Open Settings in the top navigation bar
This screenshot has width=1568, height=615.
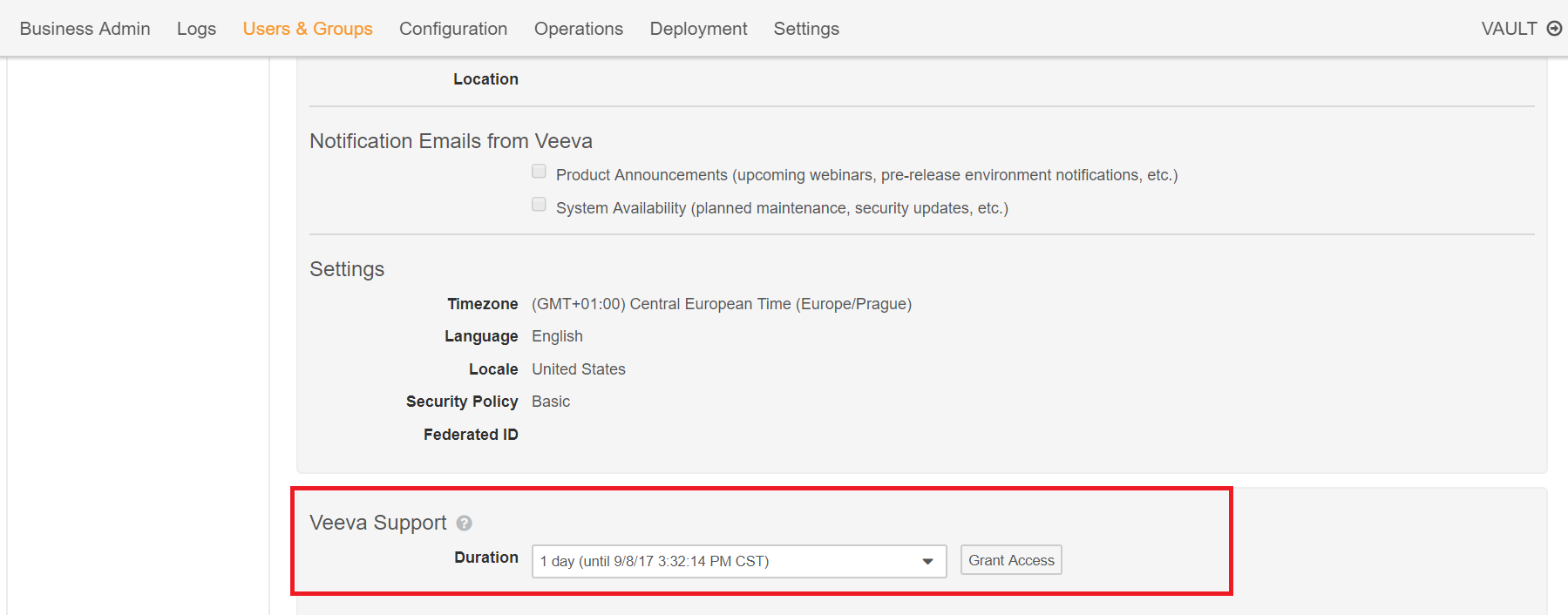(x=806, y=29)
